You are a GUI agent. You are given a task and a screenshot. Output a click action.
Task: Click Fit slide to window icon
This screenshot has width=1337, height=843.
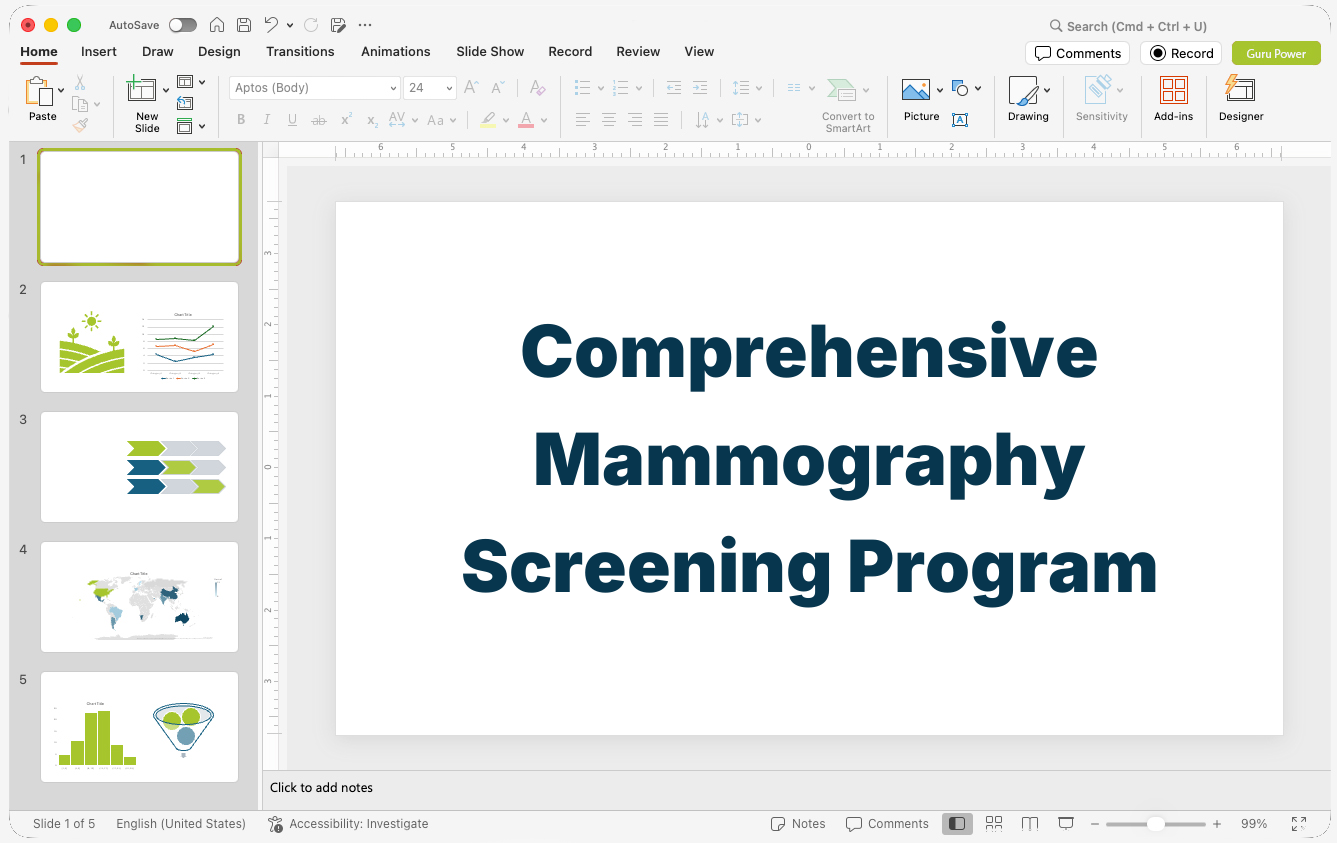pos(1299,823)
